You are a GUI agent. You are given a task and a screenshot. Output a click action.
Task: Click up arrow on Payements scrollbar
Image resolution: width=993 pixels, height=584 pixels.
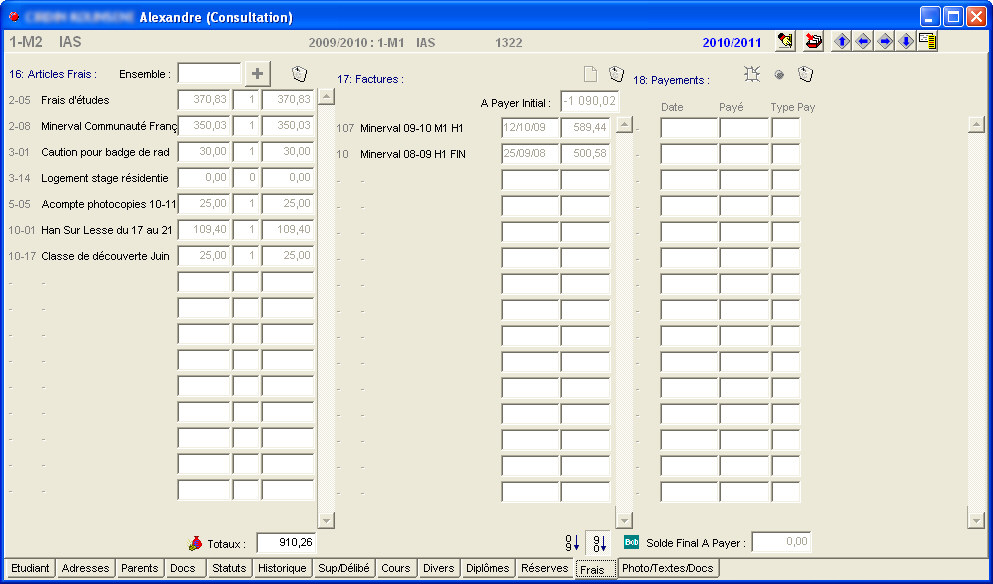pos(977,125)
